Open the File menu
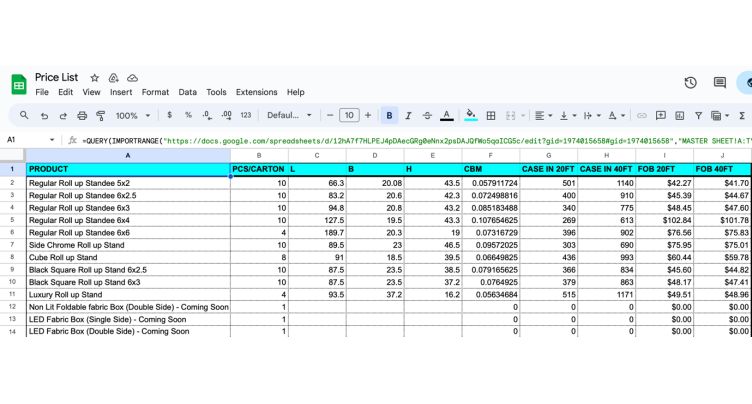This screenshot has width=752, height=404. point(42,92)
